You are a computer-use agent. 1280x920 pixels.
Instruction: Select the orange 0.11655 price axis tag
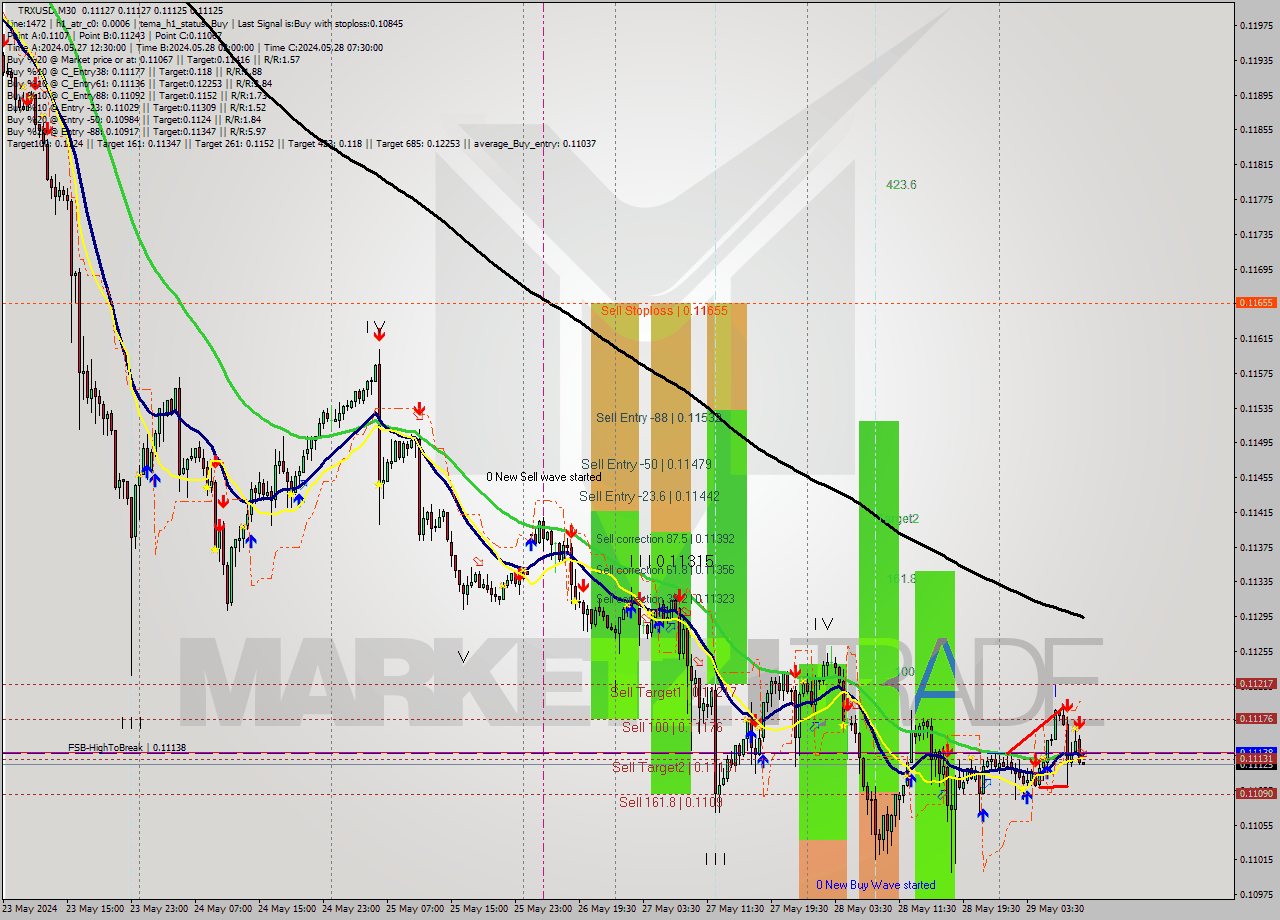pos(1256,302)
